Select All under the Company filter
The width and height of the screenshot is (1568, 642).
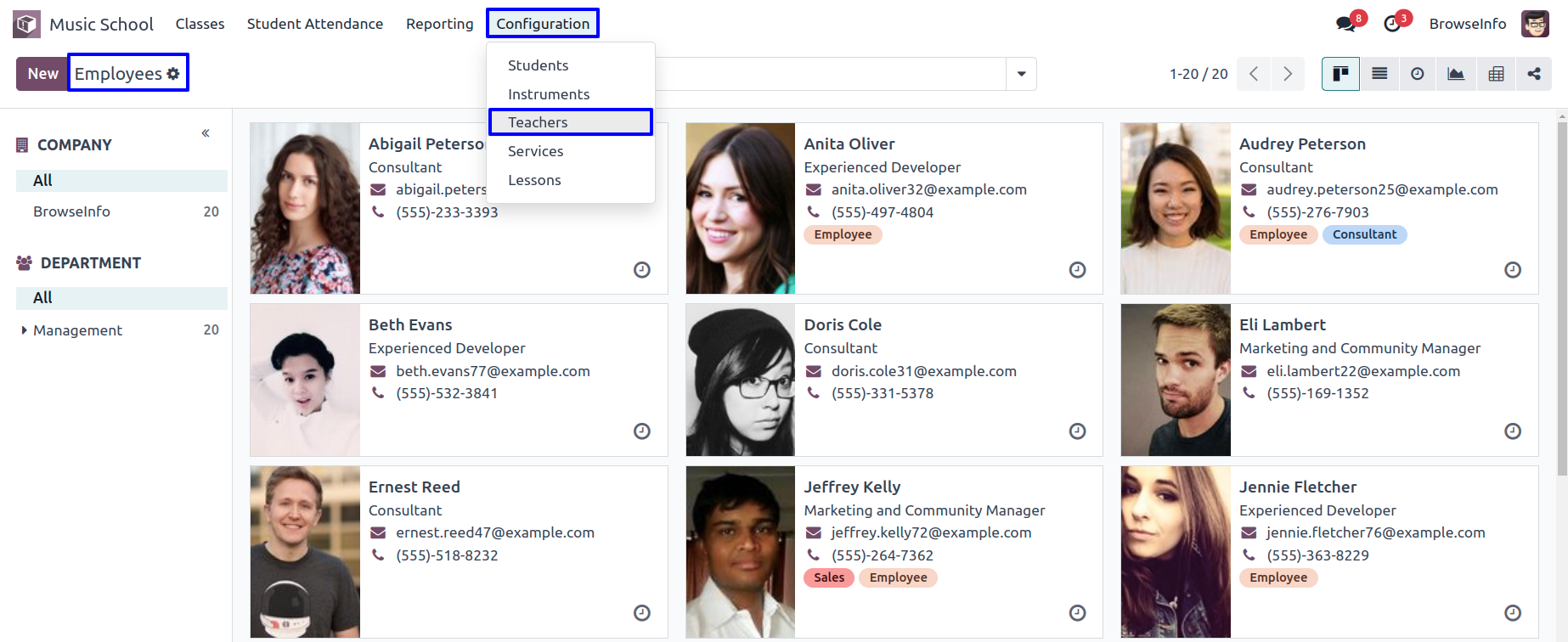point(121,180)
